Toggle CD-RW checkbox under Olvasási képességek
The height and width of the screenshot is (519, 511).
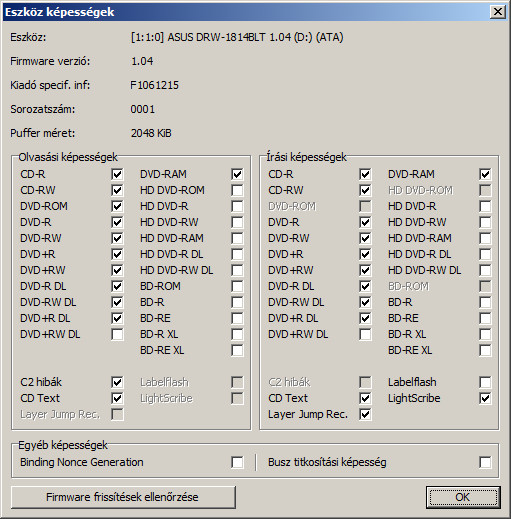(117, 190)
